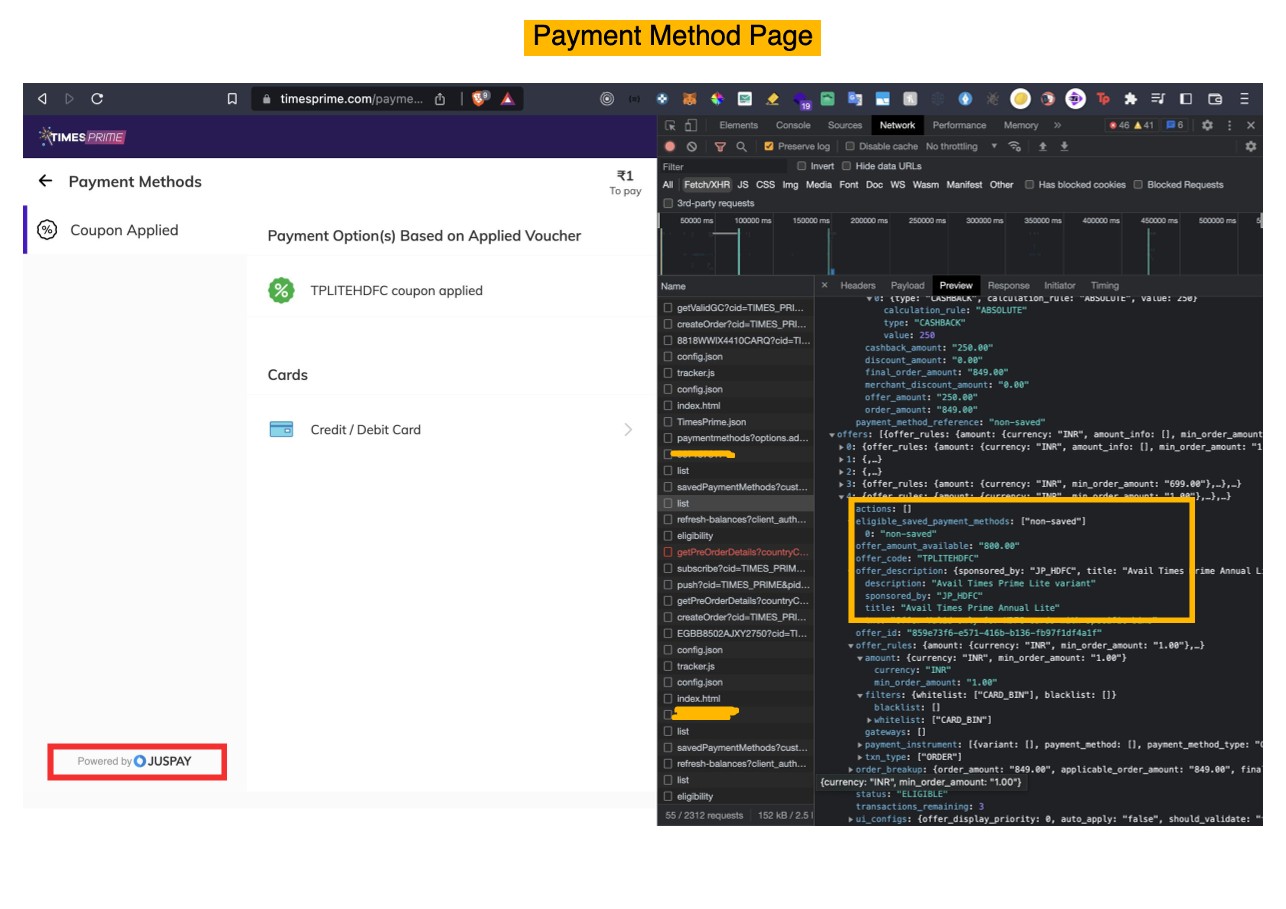Toggle the network filter funnel icon
1286x909 pixels.
coord(720,146)
